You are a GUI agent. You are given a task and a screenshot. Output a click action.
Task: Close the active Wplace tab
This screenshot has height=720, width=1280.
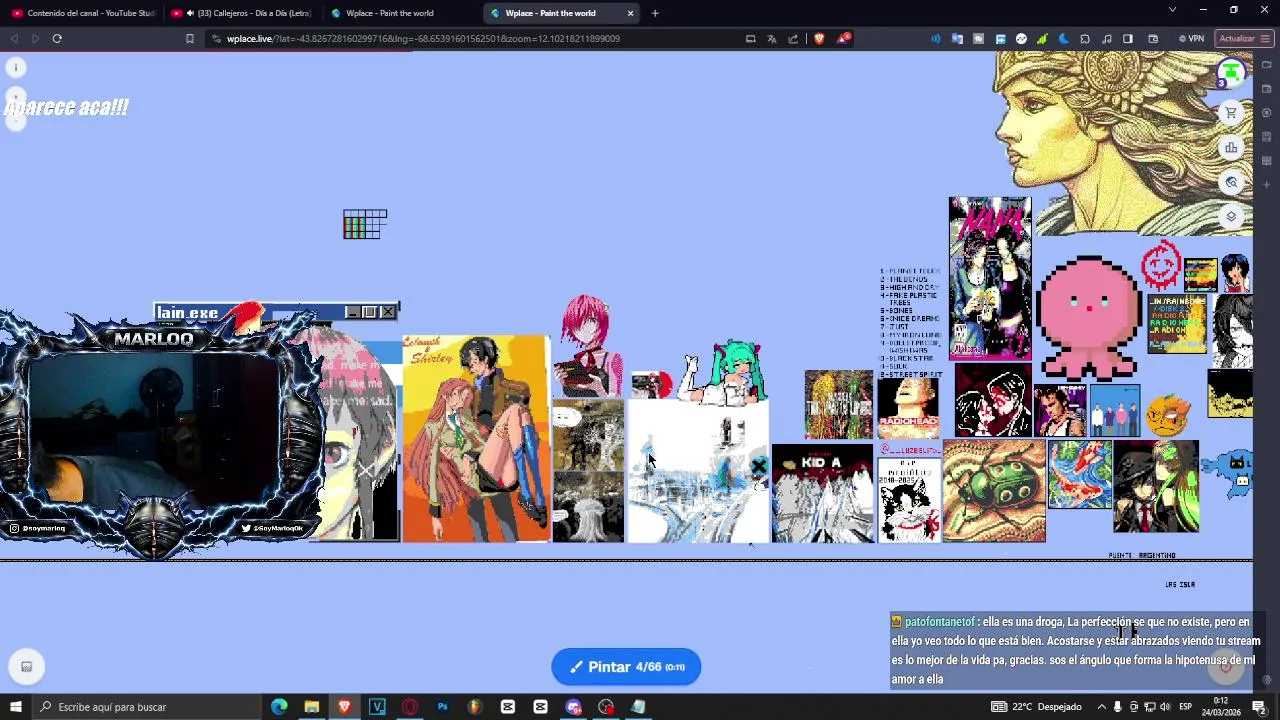(x=630, y=13)
